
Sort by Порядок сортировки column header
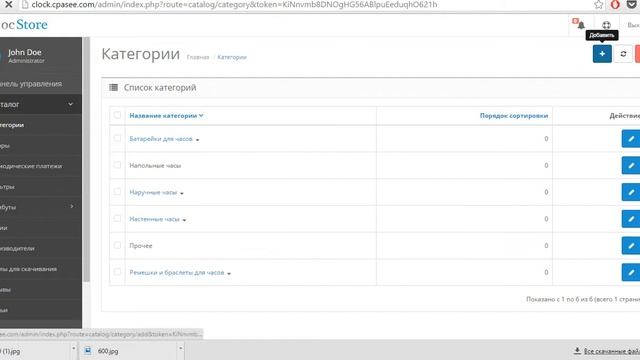pos(514,116)
